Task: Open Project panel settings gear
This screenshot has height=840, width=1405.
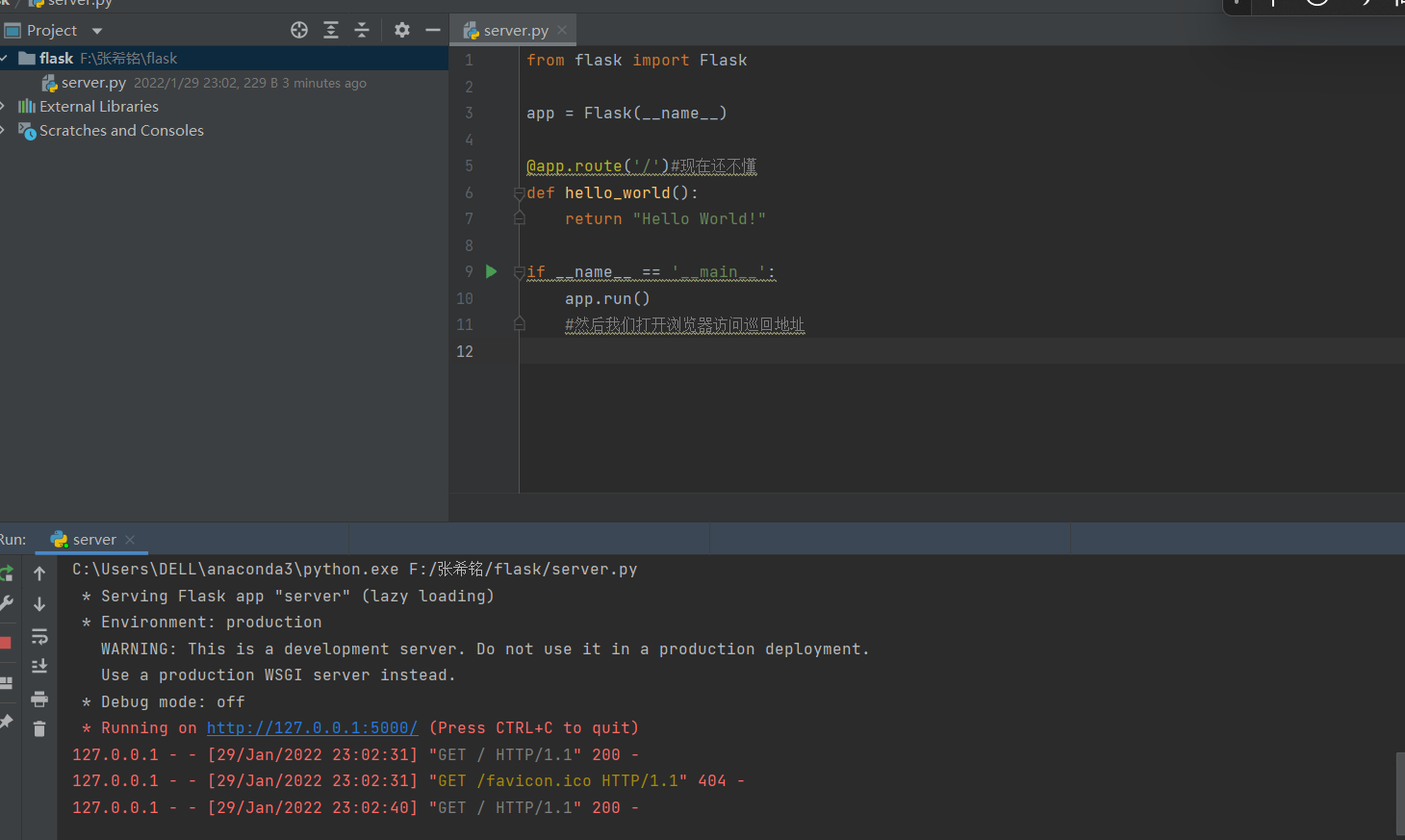Action: point(402,30)
